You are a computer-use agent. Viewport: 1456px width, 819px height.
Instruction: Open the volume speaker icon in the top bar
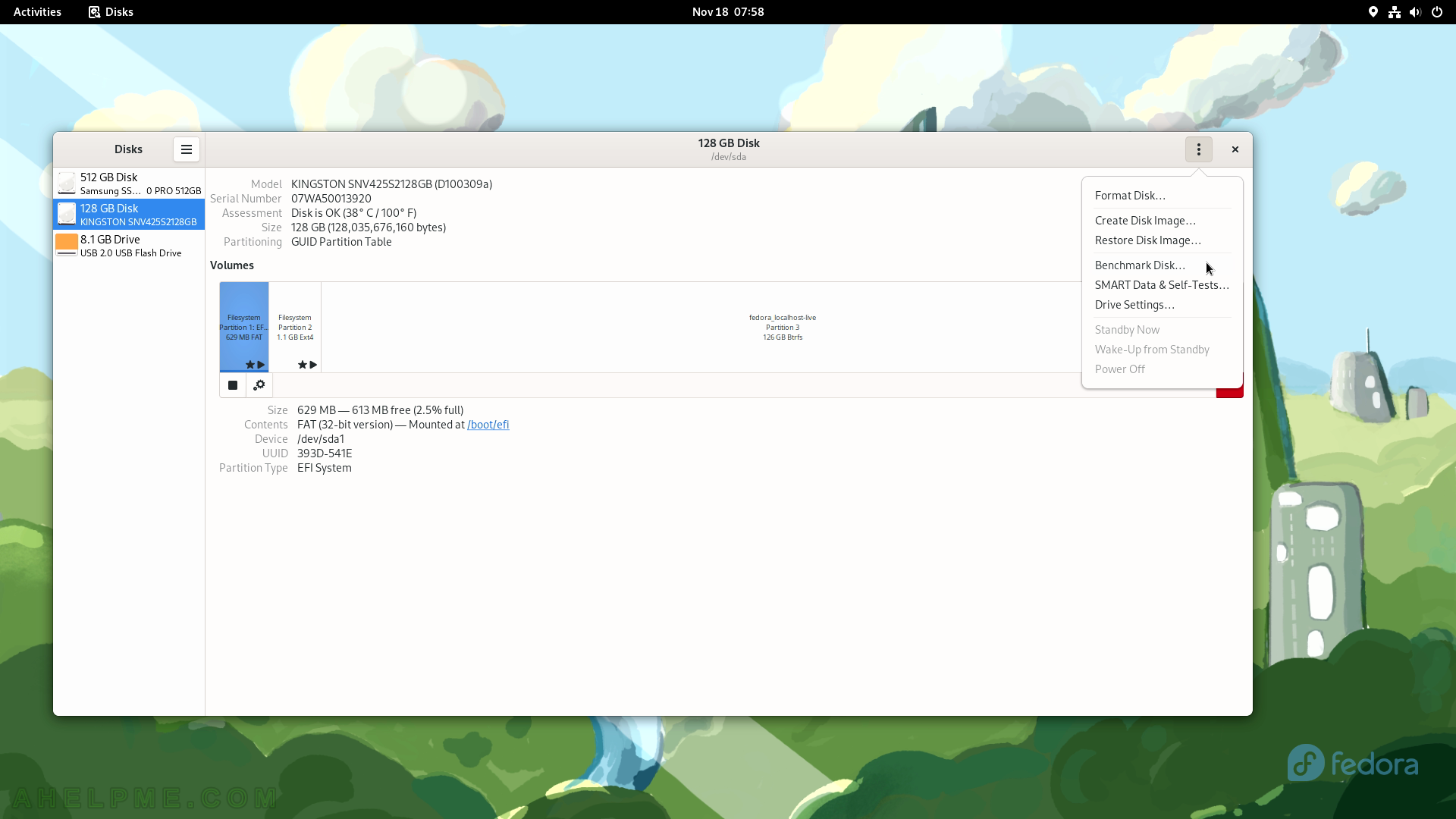(1415, 12)
